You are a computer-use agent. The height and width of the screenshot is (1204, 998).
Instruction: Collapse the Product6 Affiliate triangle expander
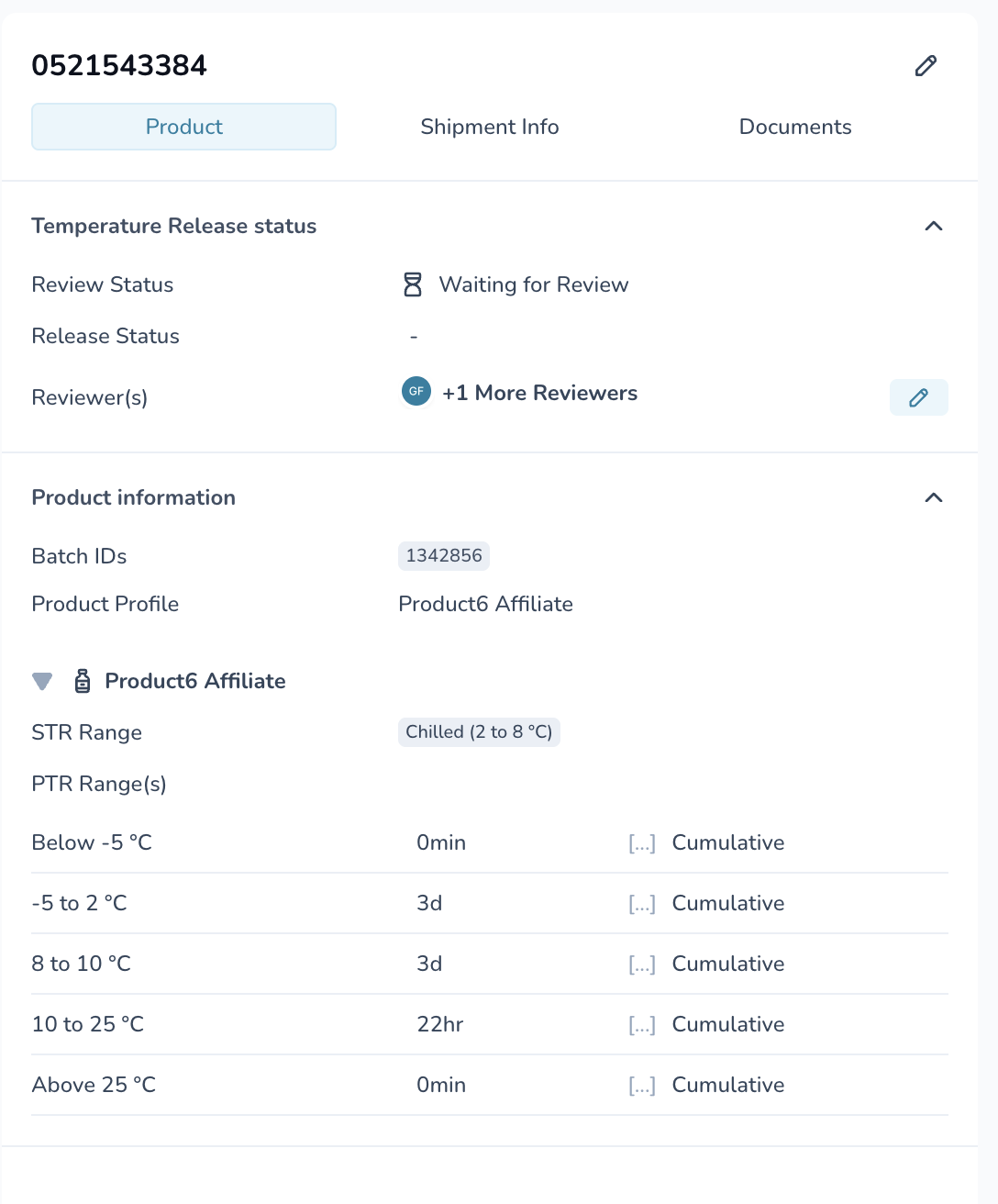(42, 681)
